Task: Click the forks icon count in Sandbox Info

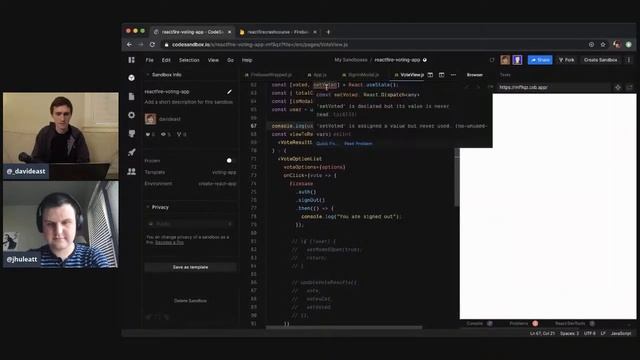Action: pyautogui.click(x=181, y=134)
